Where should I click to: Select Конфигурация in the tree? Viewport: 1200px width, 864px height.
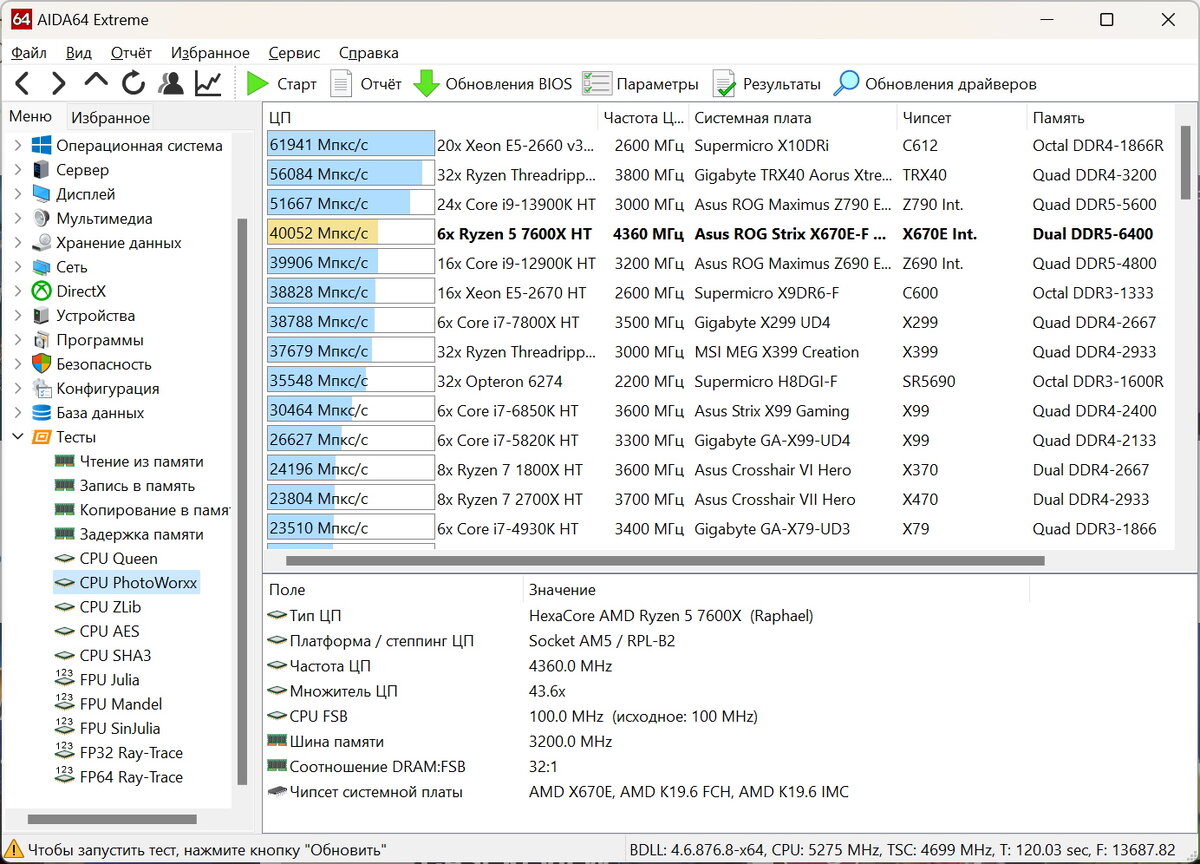coord(107,388)
